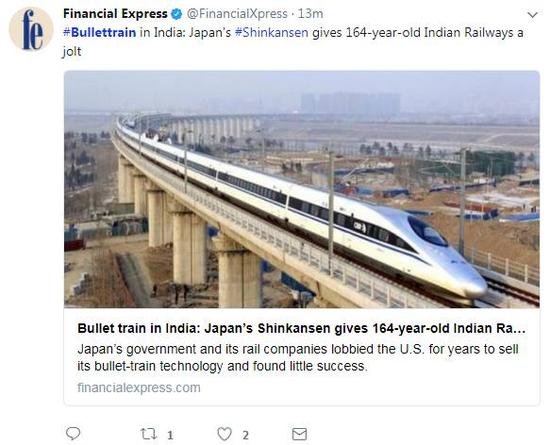This screenshot has width=550, height=445.
Task: Open the bullet train photo preview
Action: coord(302,189)
